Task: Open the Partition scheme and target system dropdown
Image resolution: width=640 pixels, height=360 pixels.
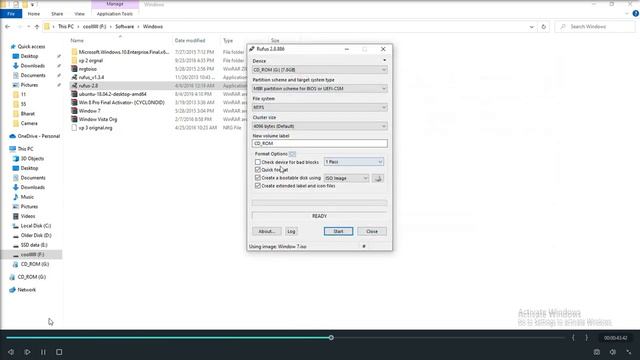Action: point(320,89)
